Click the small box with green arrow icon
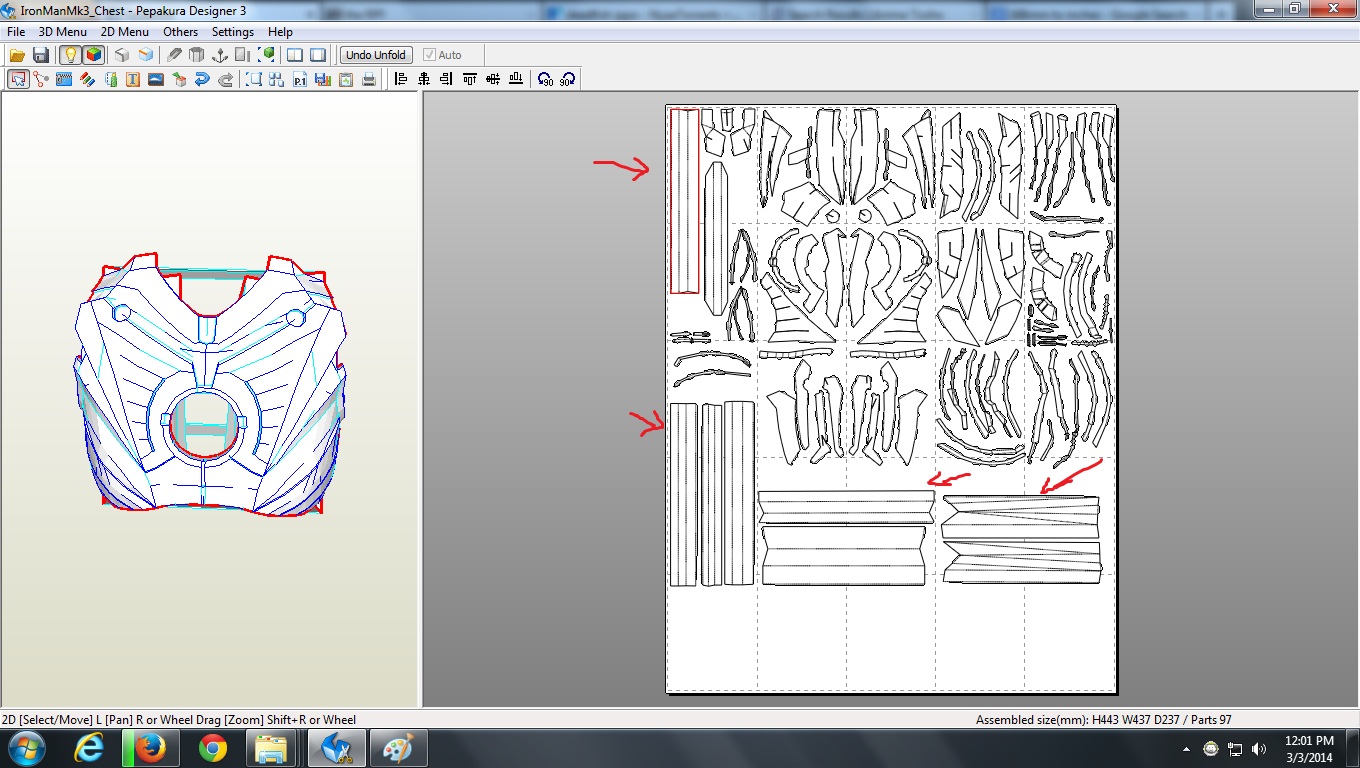Screen dimensions: 1360x768 click(179, 79)
